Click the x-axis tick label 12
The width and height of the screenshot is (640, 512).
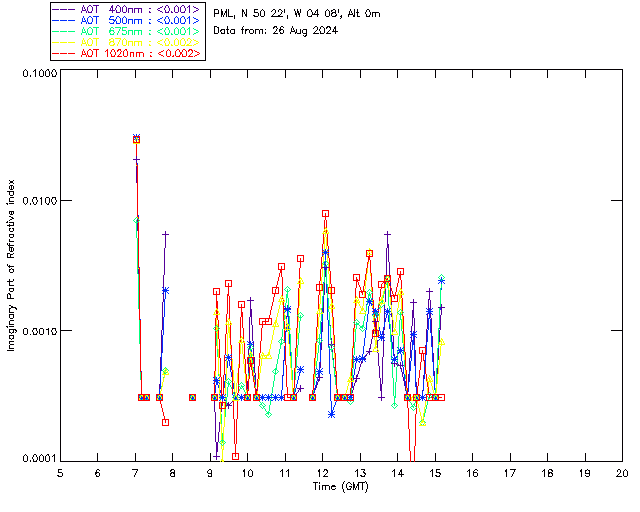(322, 473)
